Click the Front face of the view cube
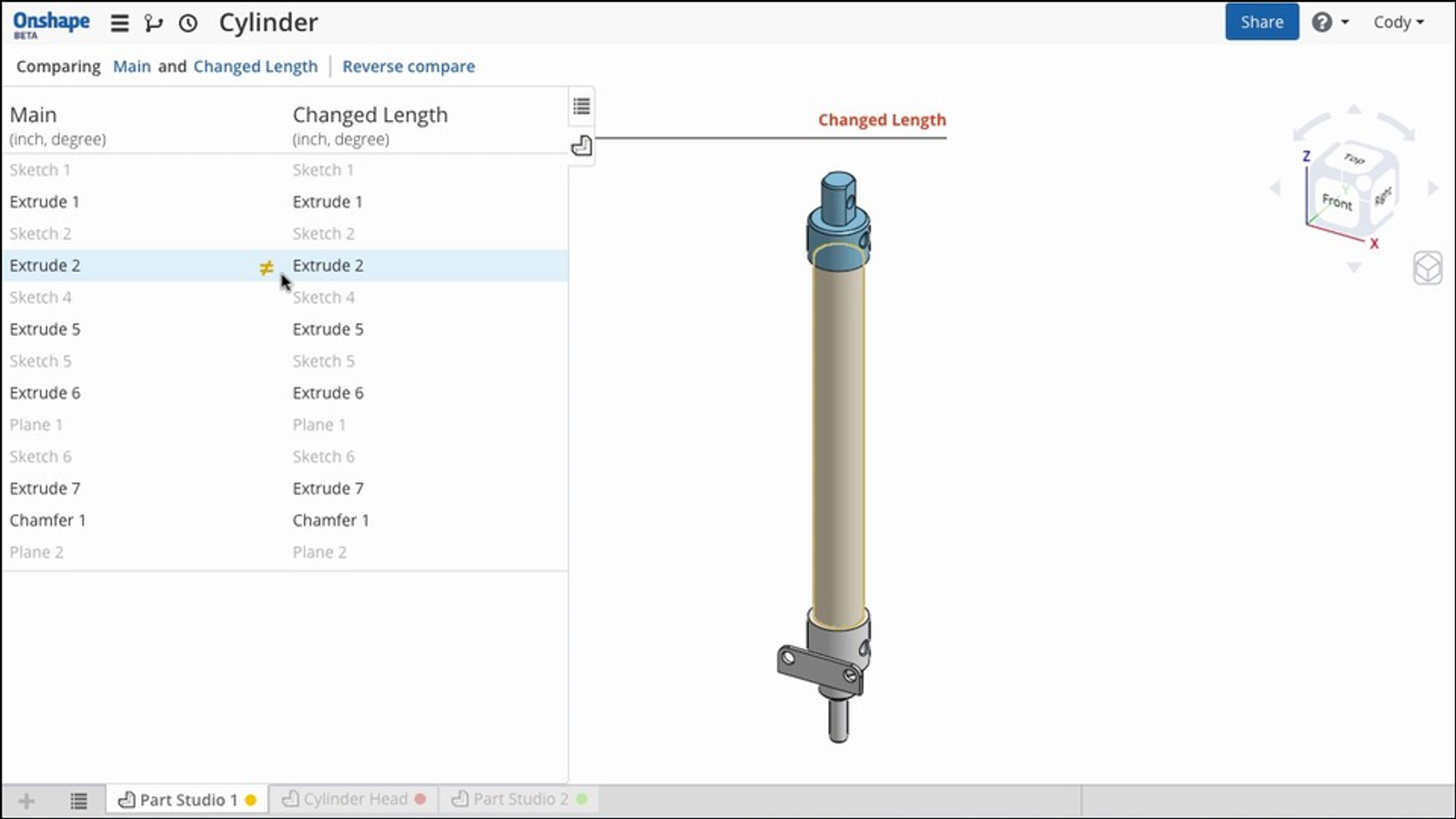Image resolution: width=1456 pixels, height=819 pixels. tap(1336, 201)
